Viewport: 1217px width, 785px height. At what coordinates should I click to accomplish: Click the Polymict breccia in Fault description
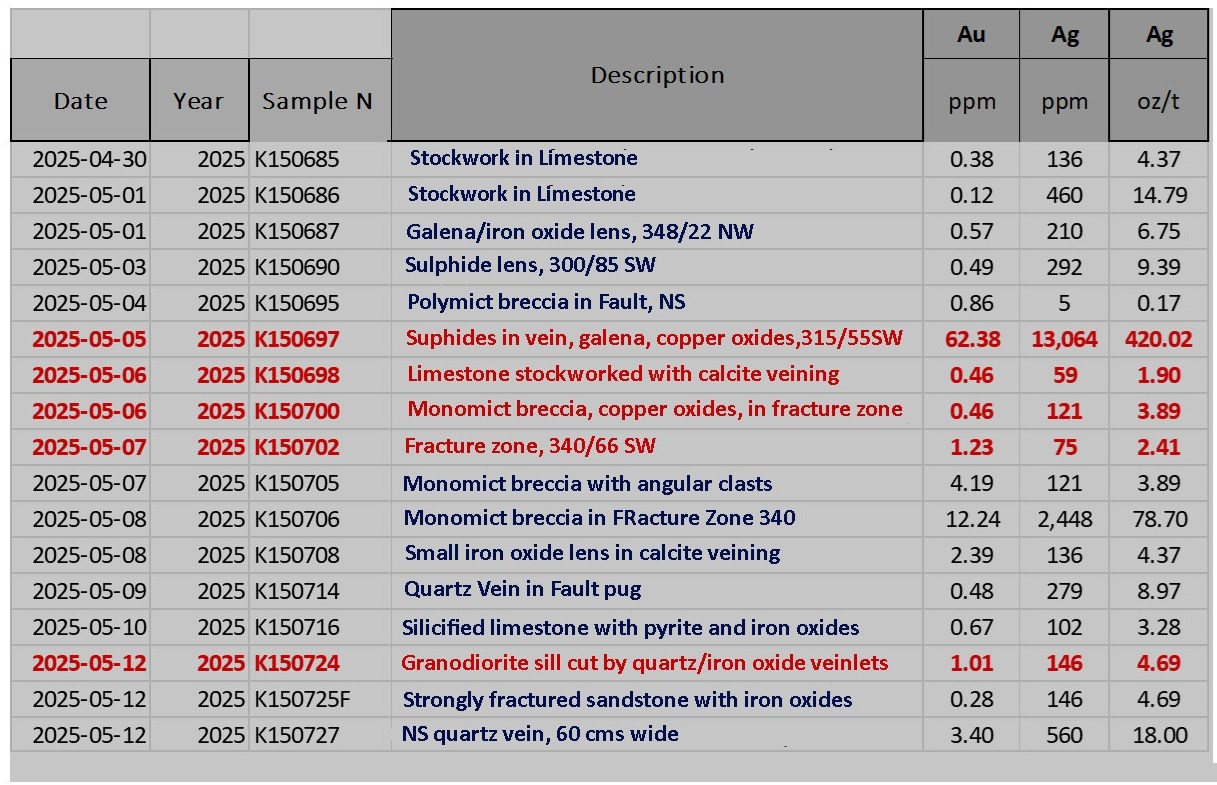coord(546,302)
